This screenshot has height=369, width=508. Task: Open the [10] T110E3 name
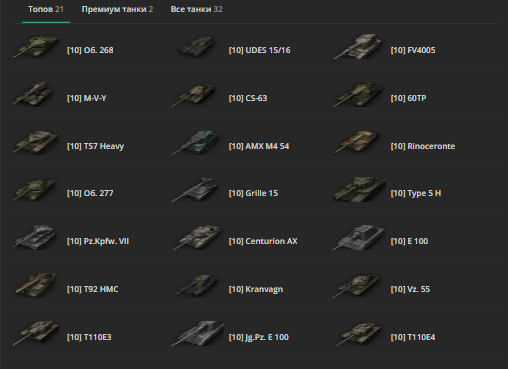[x=89, y=337]
